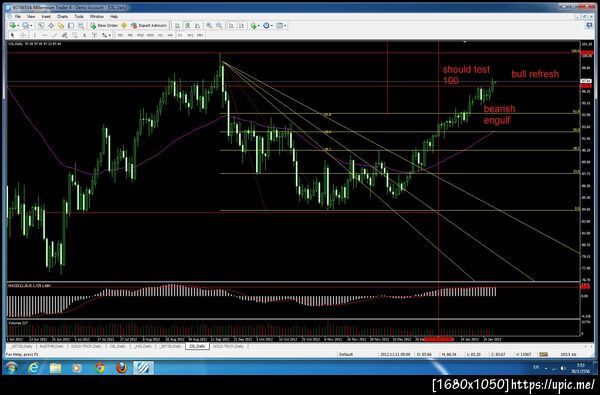This screenshot has width=600, height=395.
Task: Toggle the Data Window crosshair icon
Action: tap(51, 26)
